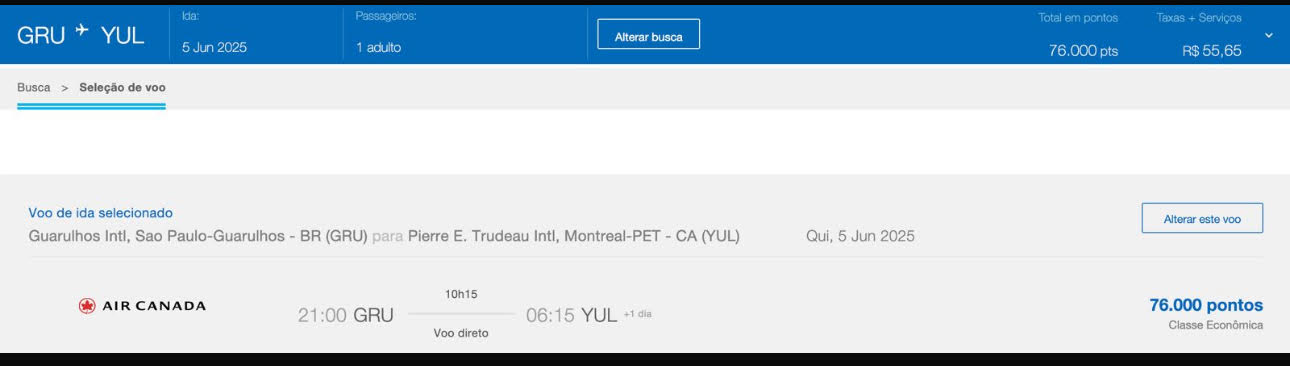Select the Seleção de voo breadcrumb tab
This screenshot has height=366, width=1290.
(122, 87)
